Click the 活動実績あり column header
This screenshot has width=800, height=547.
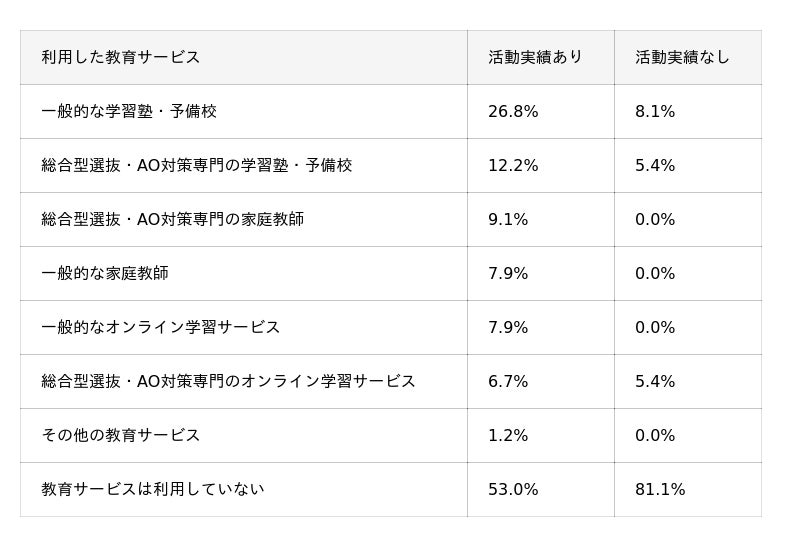click(535, 58)
